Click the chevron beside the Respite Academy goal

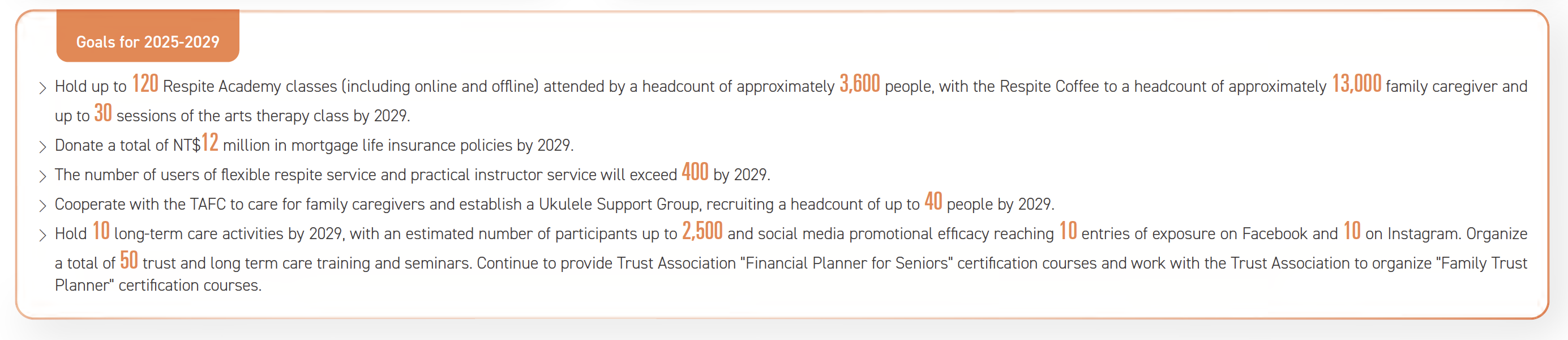pyautogui.click(x=42, y=88)
